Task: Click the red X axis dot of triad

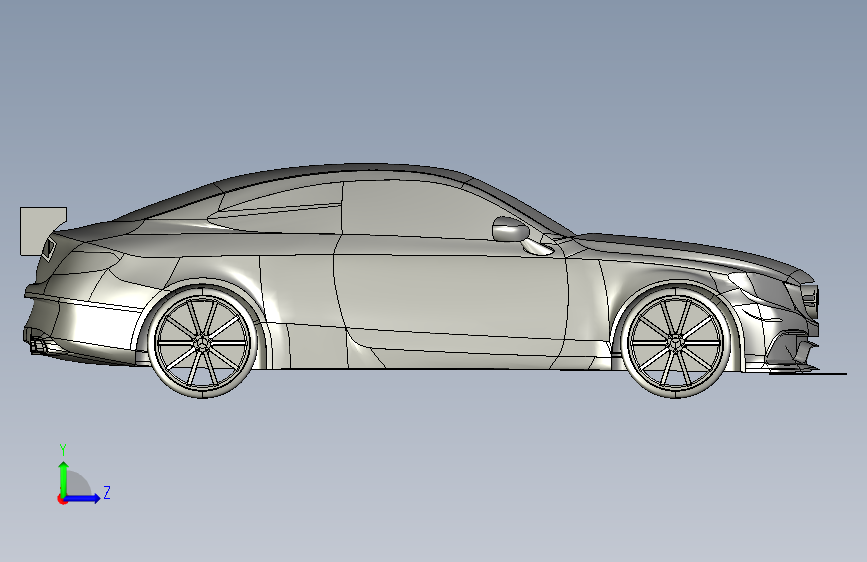Action: click(62, 499)
